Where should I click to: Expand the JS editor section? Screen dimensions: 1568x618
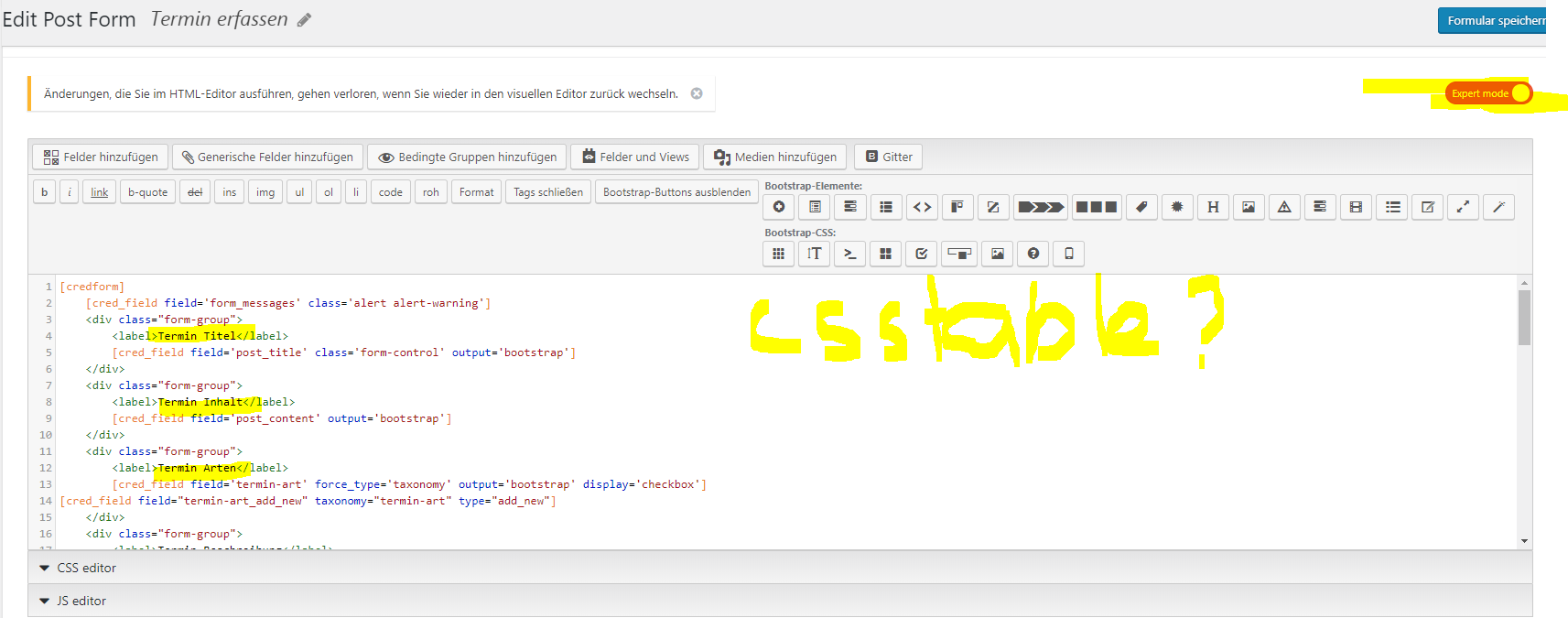780,601
